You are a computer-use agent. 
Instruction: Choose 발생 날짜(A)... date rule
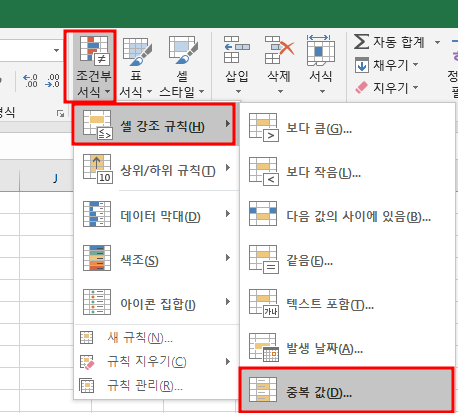click(347, 348)
